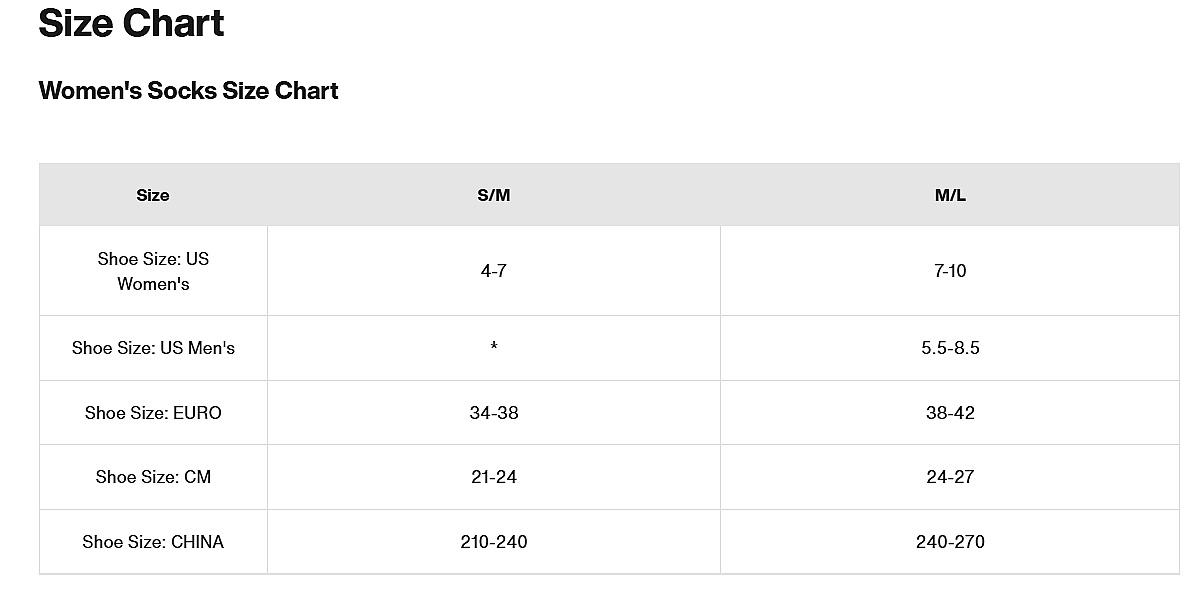Click the 210-240 CHINA size cell
The height and width of the screenshot is (594, 1203).
pos(494,542)
